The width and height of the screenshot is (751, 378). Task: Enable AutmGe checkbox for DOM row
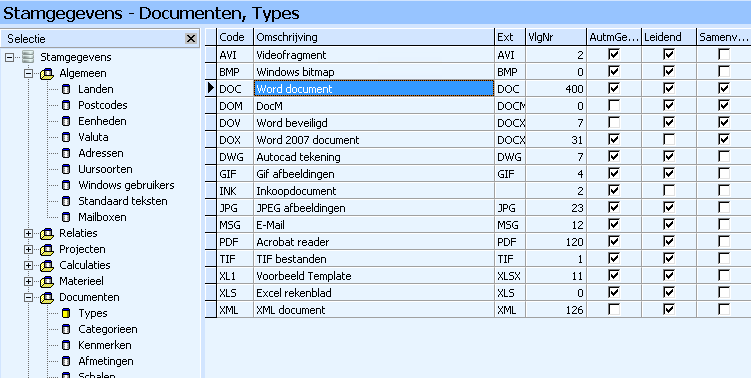tap(614, 105)
